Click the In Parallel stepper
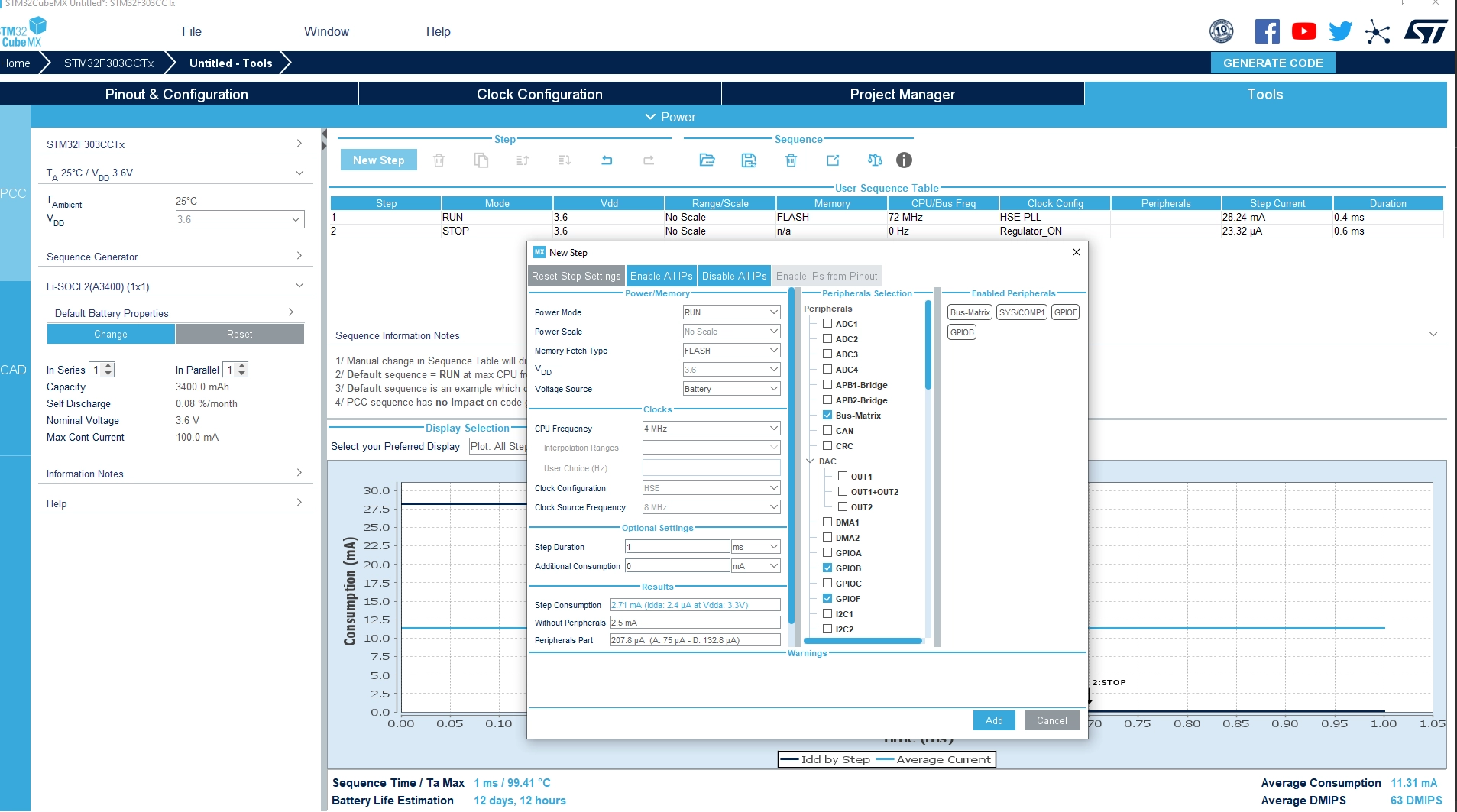The image size is (1457, 812). click(x=235, y=370)
